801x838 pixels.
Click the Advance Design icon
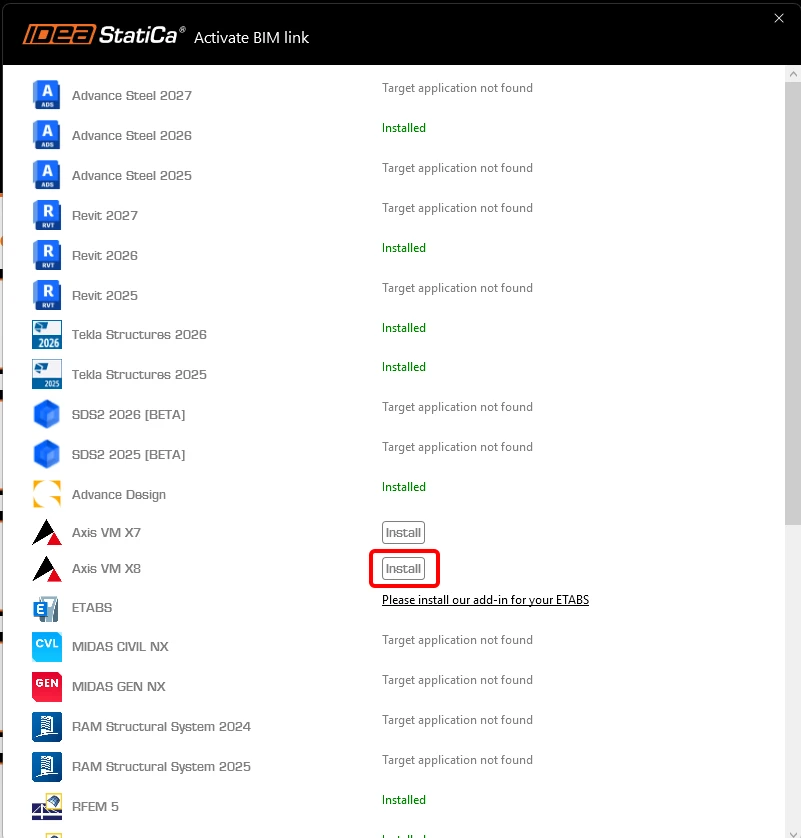click(x=47, y=494)
